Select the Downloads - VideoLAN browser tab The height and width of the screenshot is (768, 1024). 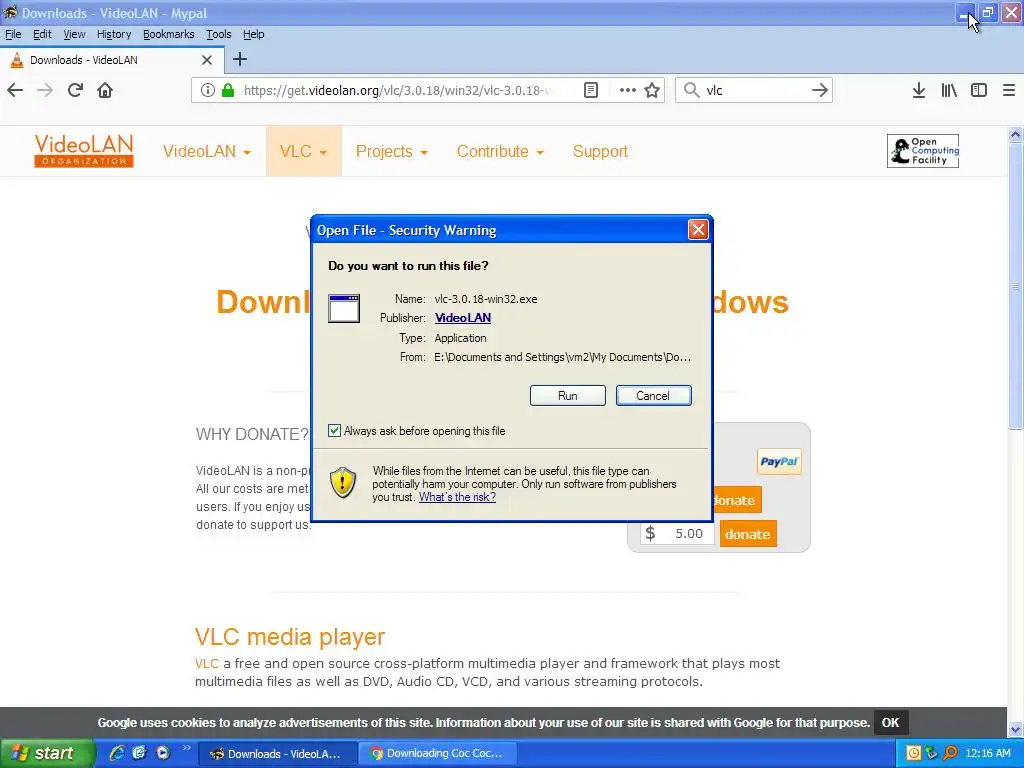click(112, 60)
